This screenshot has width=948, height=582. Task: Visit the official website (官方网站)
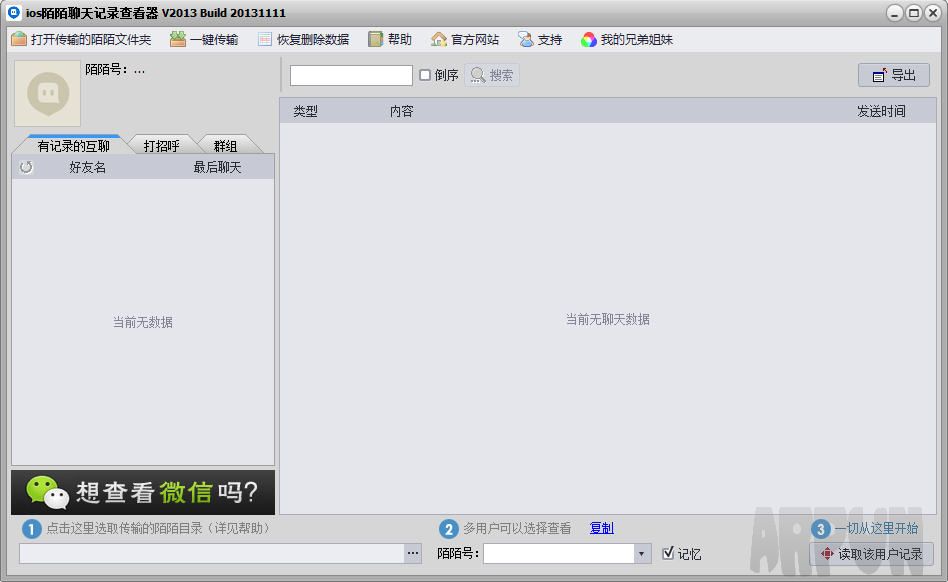pyautogui.click(x=463, y=39)
